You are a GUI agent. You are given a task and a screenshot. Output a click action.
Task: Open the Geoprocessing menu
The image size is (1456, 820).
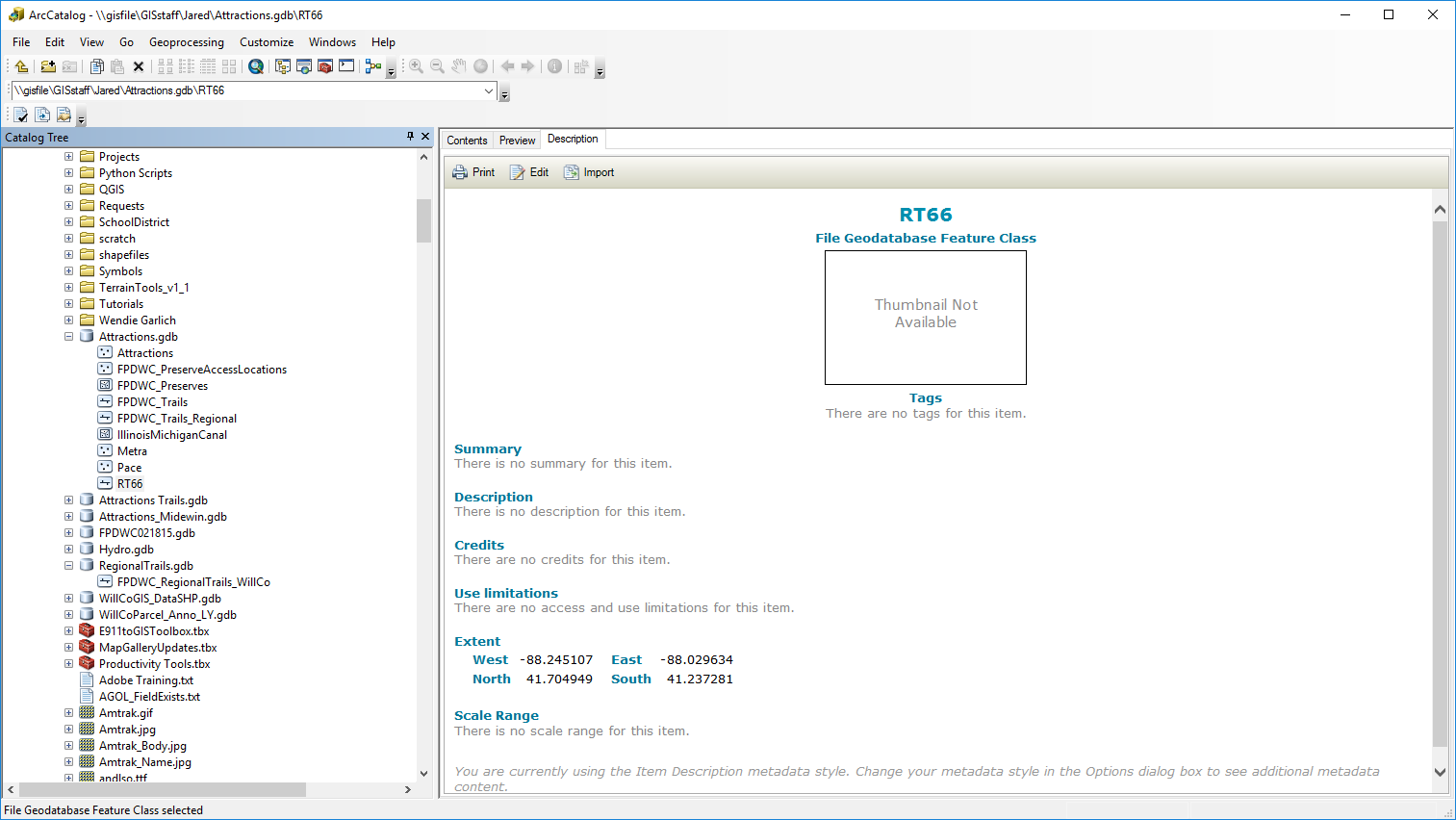coord(187,42)
